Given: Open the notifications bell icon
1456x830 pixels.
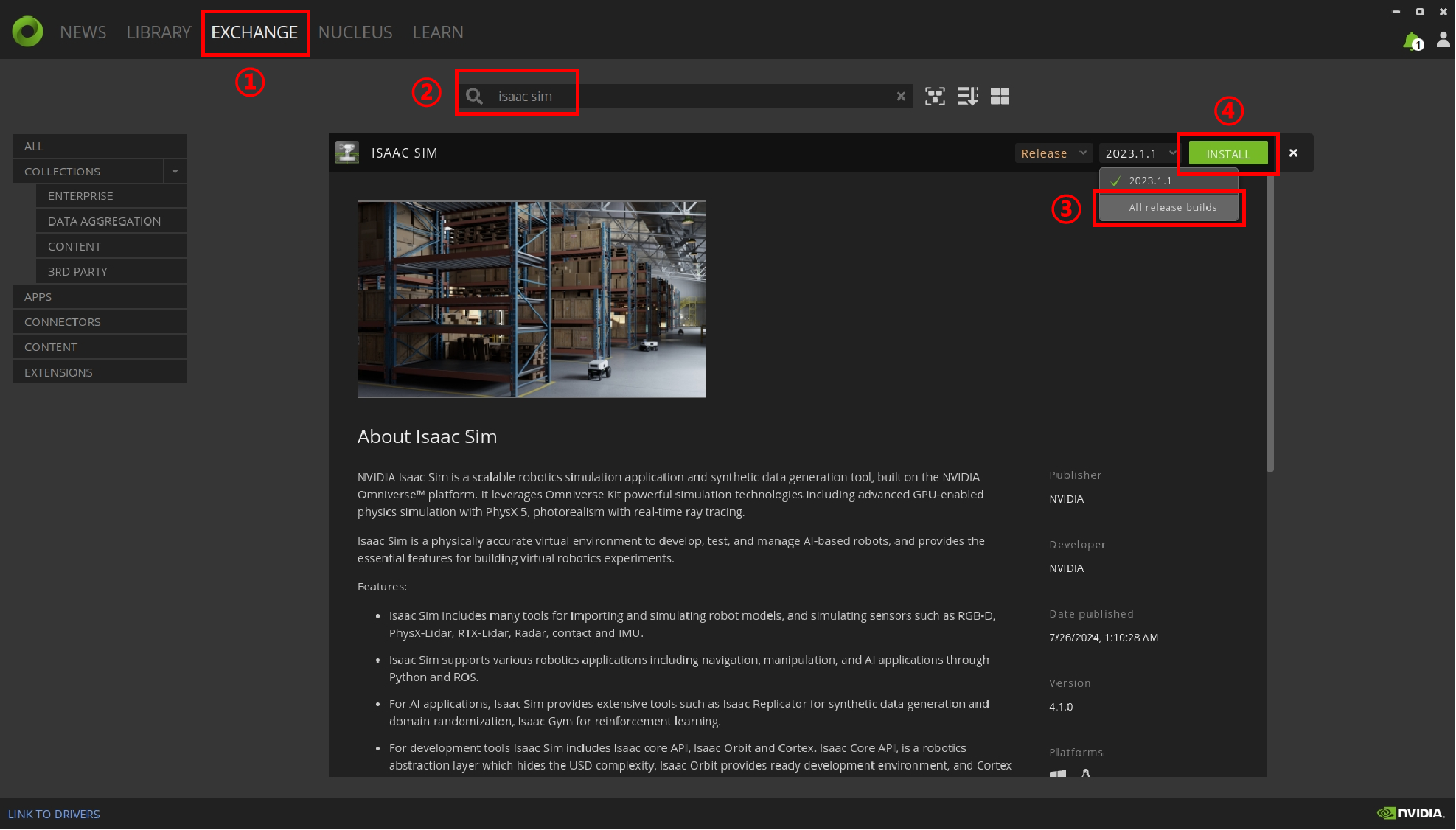Looking at the screenshot, I should pos(1411,41).
